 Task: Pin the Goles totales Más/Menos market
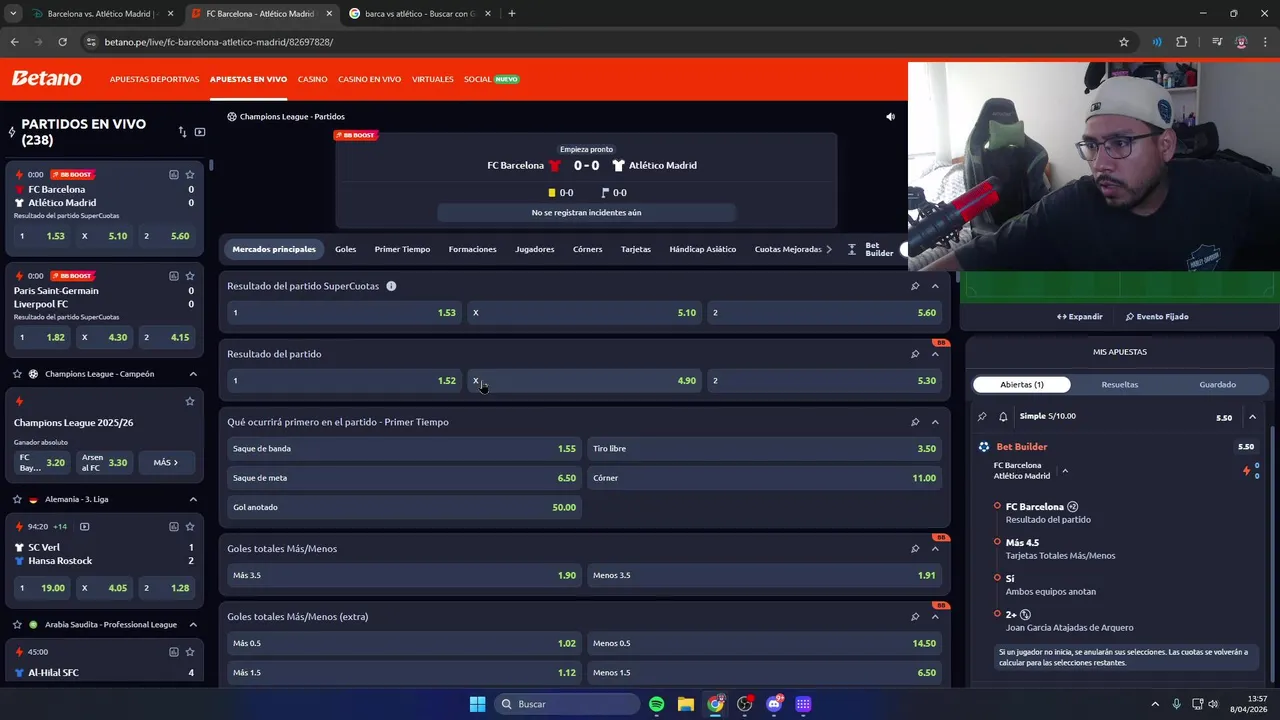tap(915, 549)
